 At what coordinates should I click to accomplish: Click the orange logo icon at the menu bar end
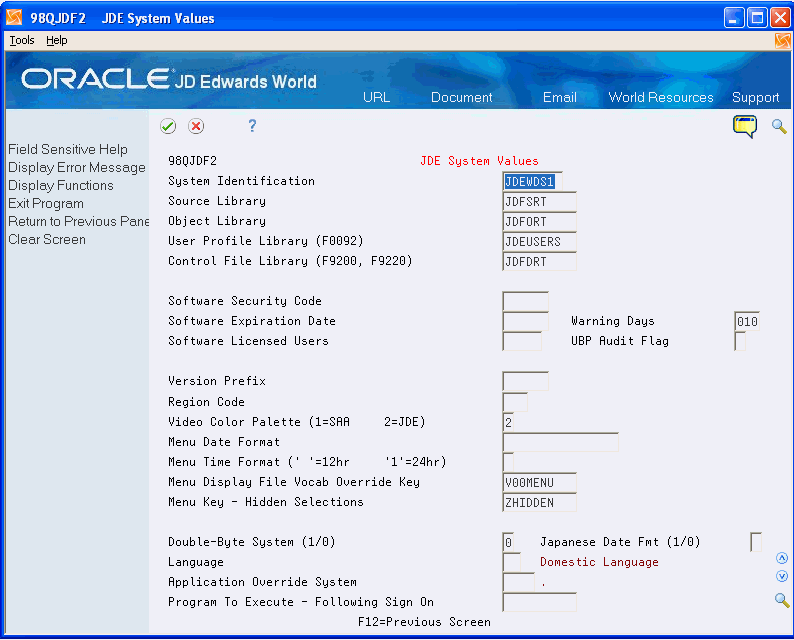pyautogui.click(x=782, y=41)
